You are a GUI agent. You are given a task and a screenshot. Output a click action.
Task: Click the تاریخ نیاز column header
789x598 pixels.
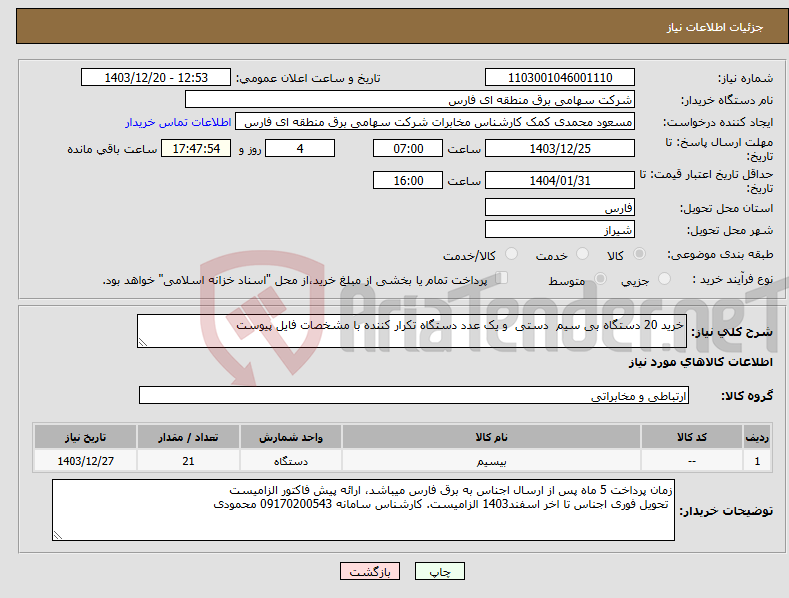pyautogui.click(x=86, y=437)
